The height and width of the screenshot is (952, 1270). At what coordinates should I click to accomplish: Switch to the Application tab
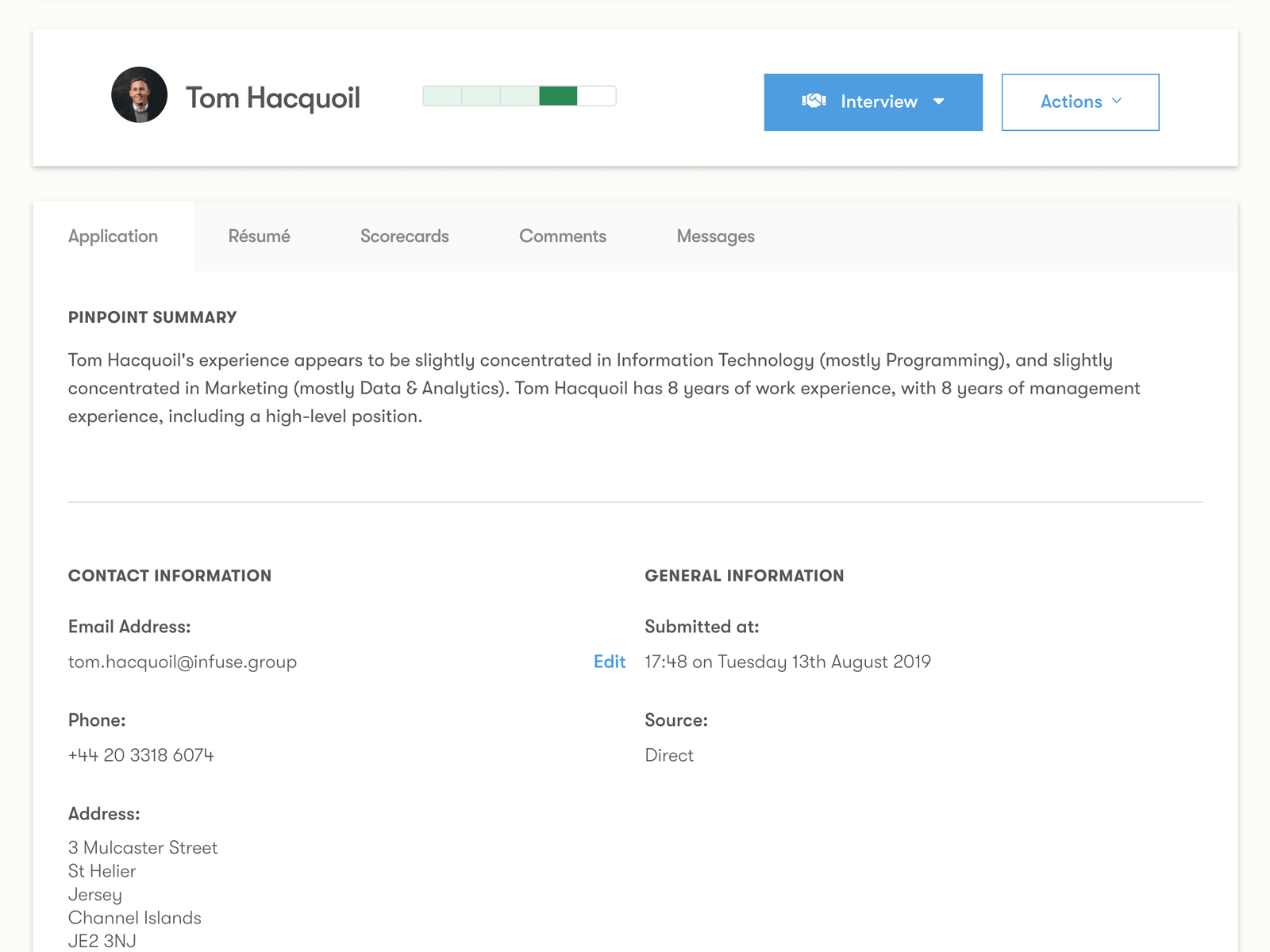click(x=113, y=236)
